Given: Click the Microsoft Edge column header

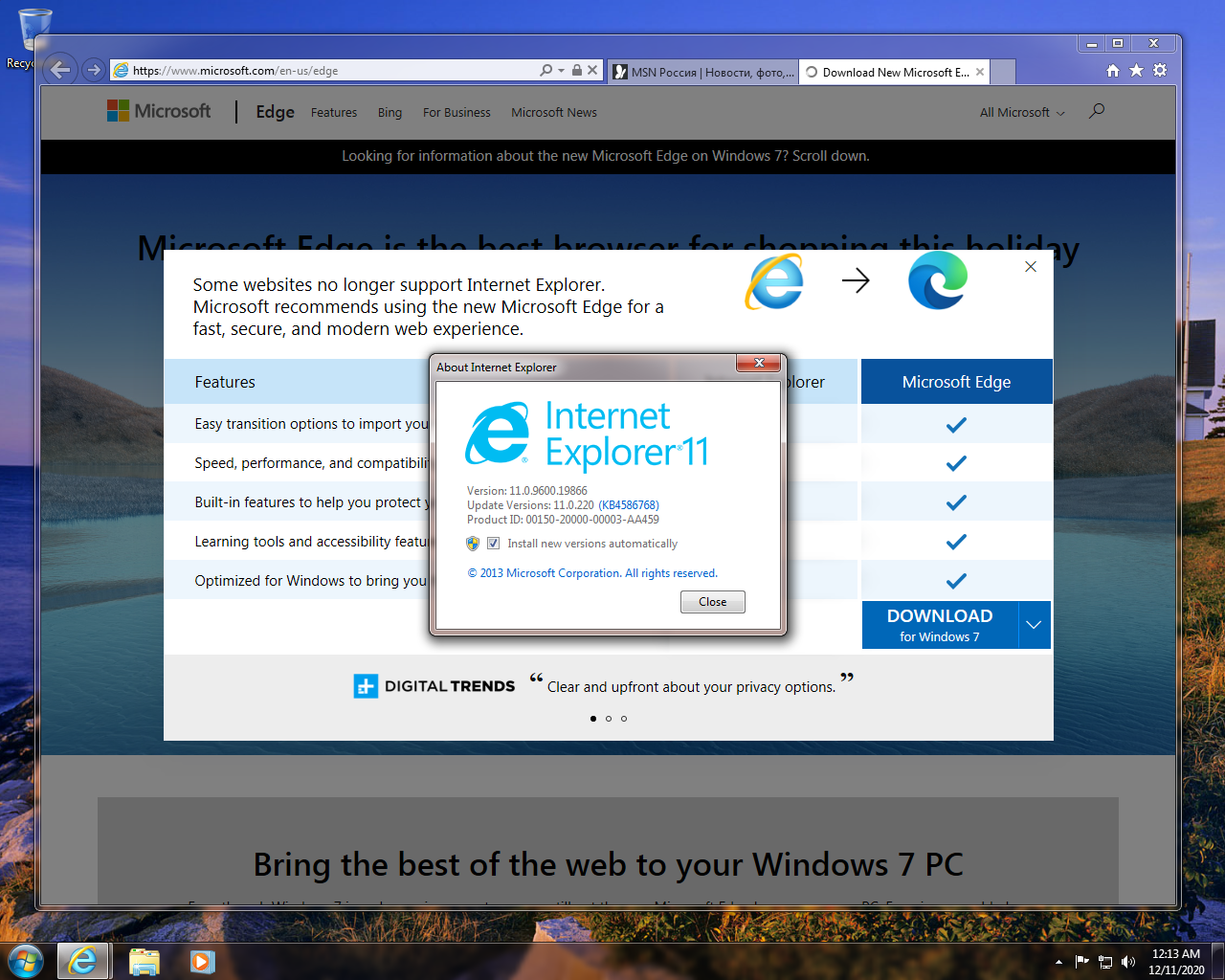Looking at the screenshot, I should click(956, 382).
